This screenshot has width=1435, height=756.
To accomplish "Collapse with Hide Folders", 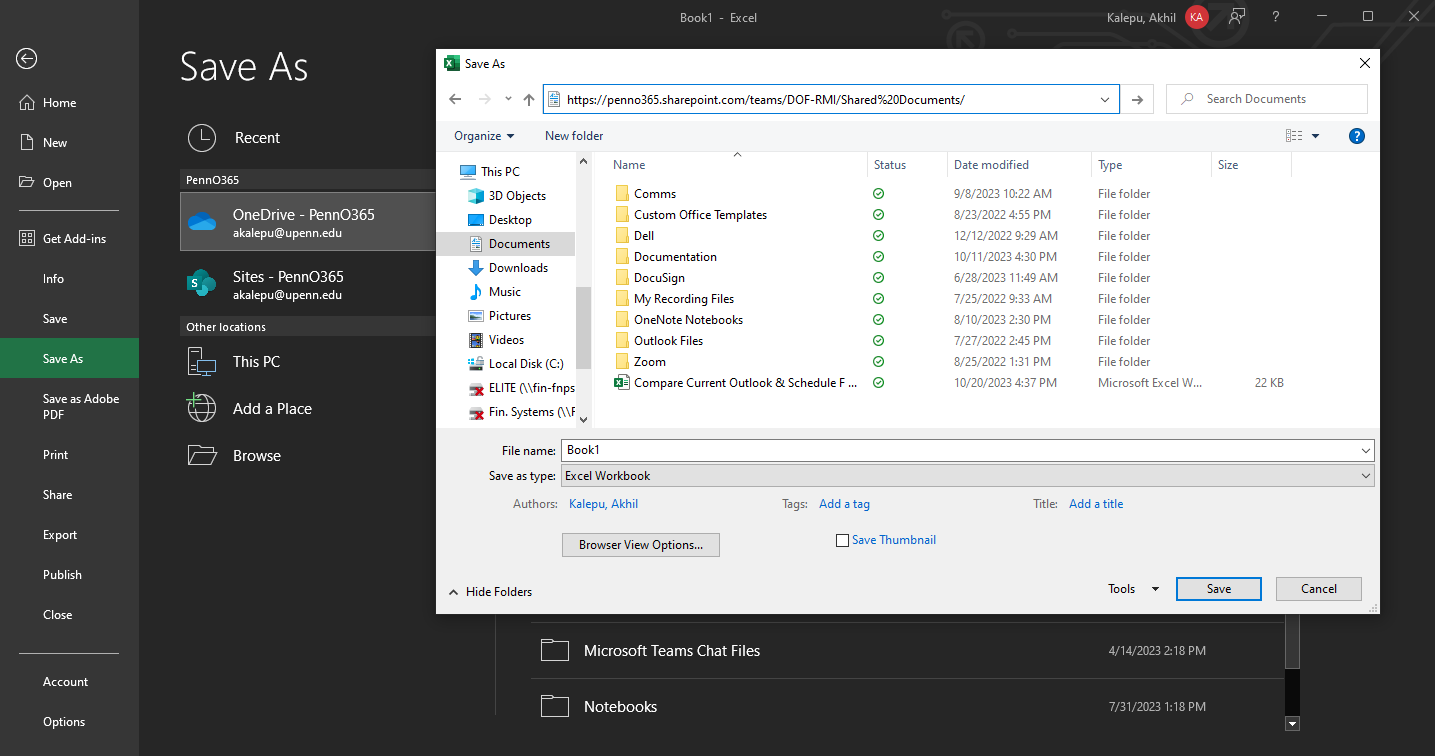I will click(490, 592).
